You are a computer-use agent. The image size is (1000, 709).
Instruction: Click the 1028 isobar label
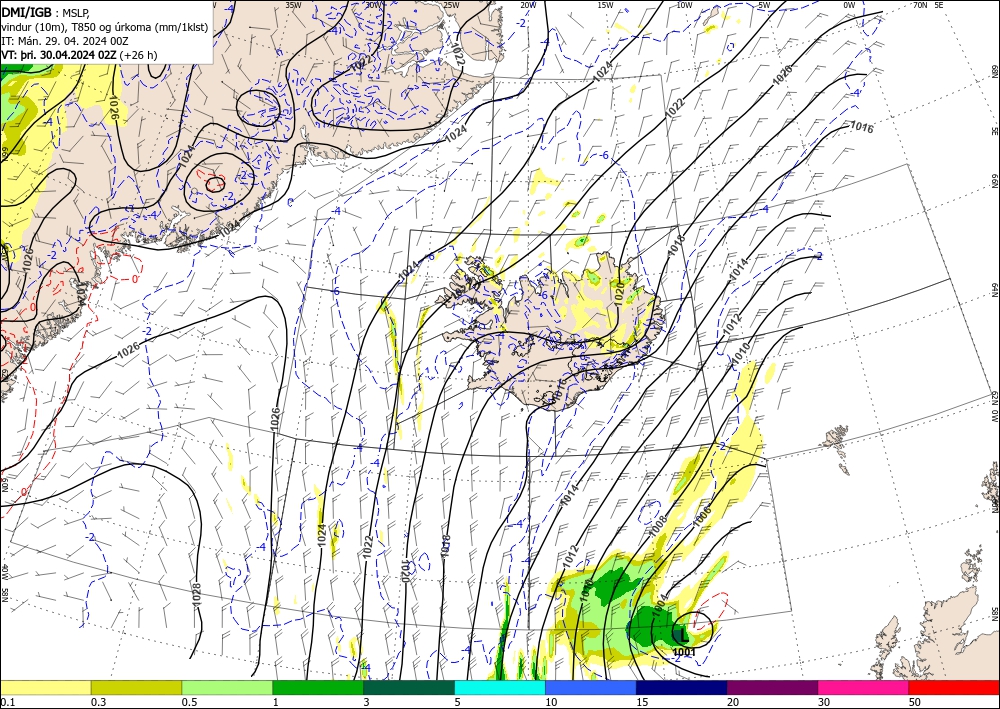tap(196, 594)
